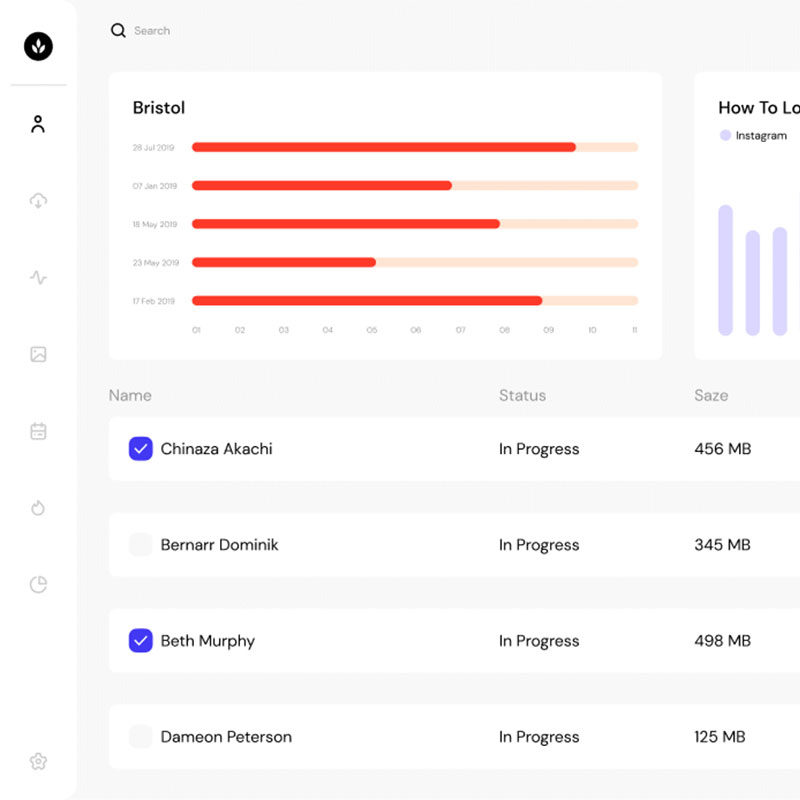
Task: Open the image gallery sidebar icon
Action: 38,354
